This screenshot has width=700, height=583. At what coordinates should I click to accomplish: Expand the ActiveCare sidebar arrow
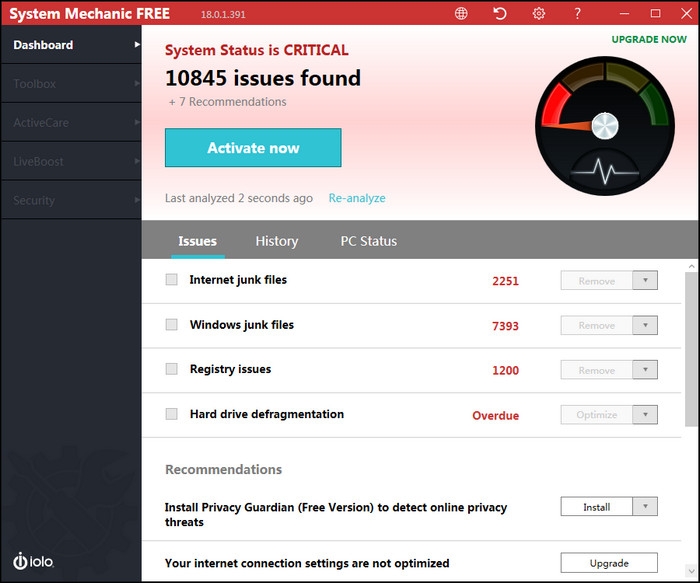coord(137,122)
